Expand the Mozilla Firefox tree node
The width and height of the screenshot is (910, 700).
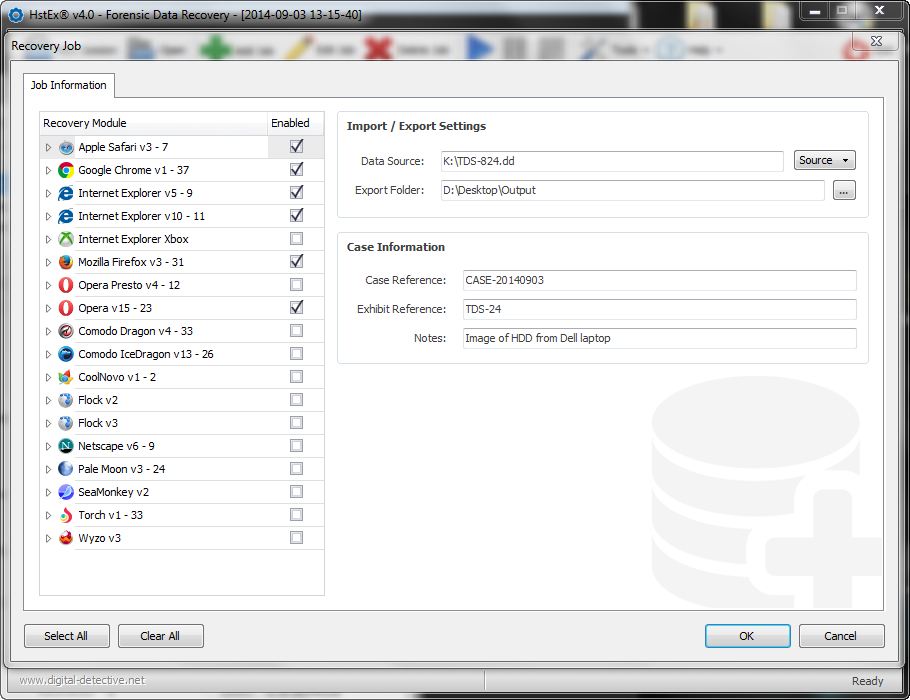pos(48,262)
